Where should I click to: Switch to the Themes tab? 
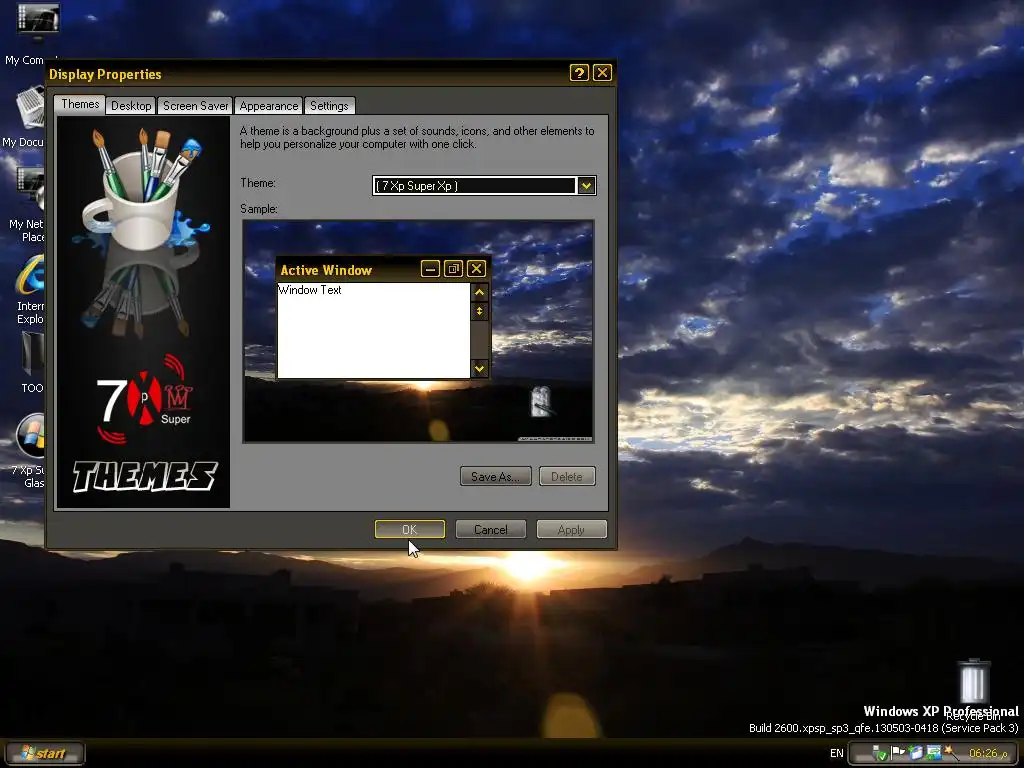(x=80, y=104)
